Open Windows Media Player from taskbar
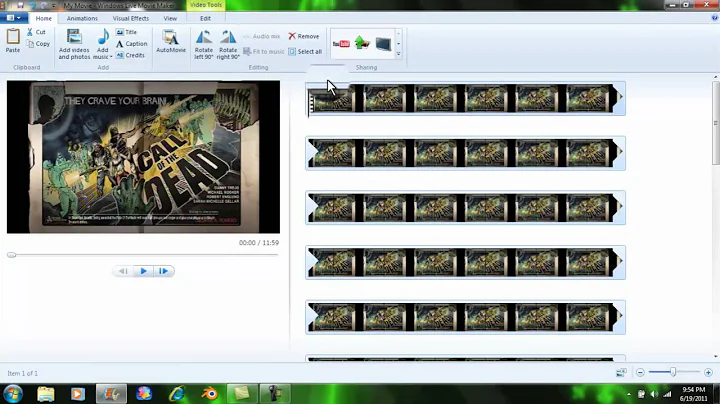The width and height of the screenshot is (720, 404). (x=78, y=394)
